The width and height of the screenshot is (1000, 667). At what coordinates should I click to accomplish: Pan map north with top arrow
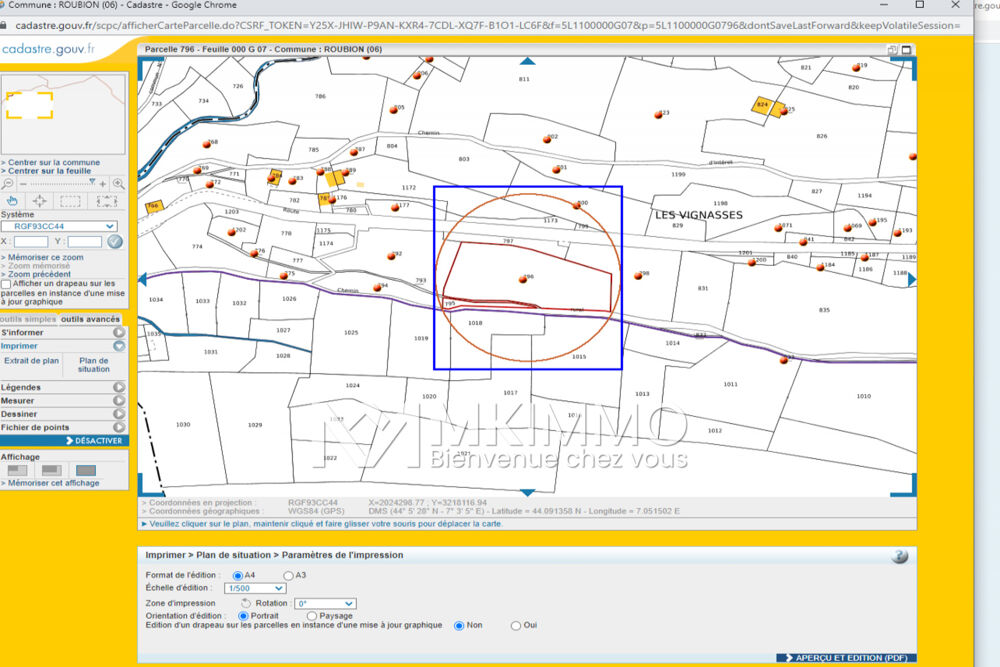point(528,61)
